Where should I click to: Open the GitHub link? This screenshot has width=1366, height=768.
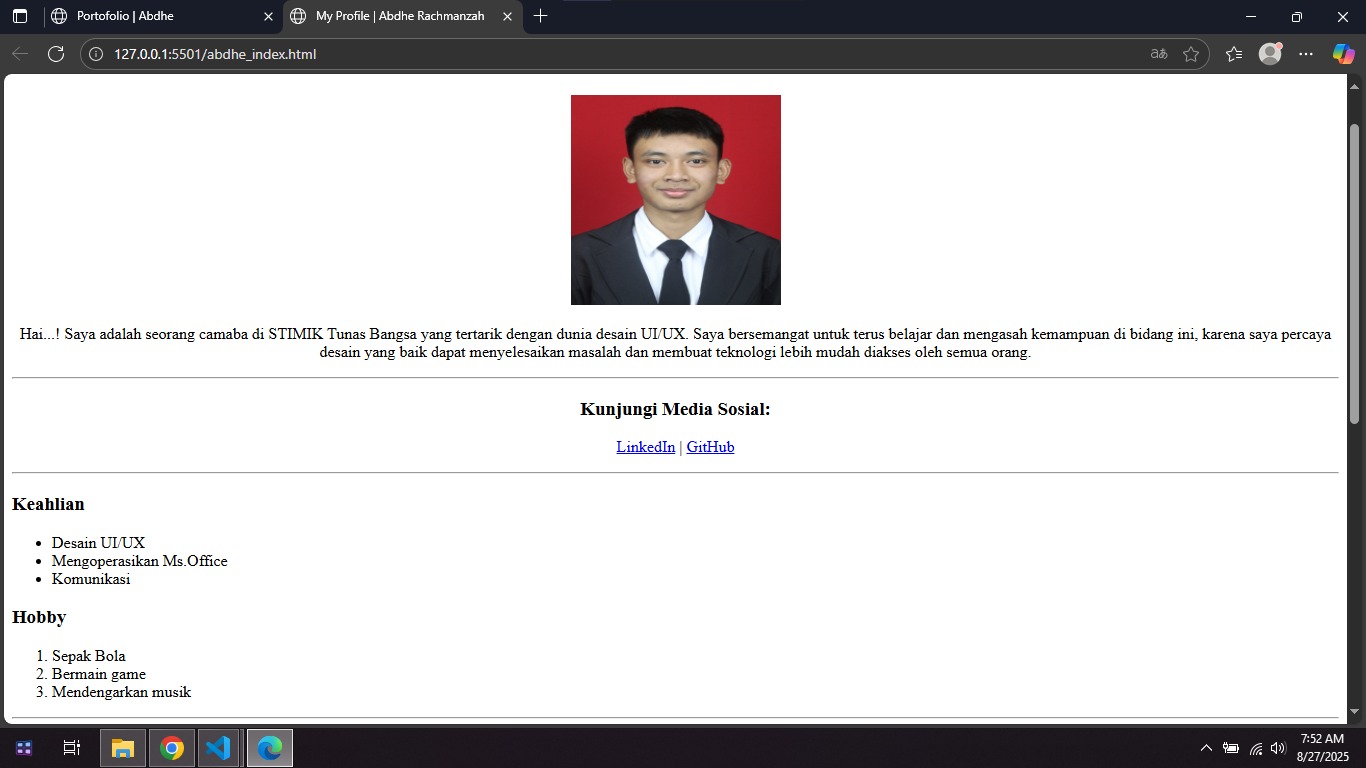tap(710, 447)
